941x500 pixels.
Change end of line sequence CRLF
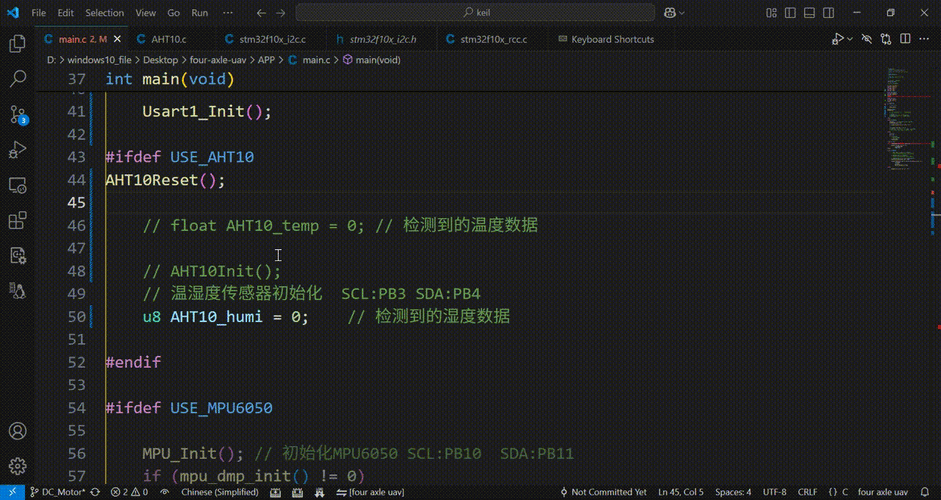pyautogui.click(x=807, y=492)
